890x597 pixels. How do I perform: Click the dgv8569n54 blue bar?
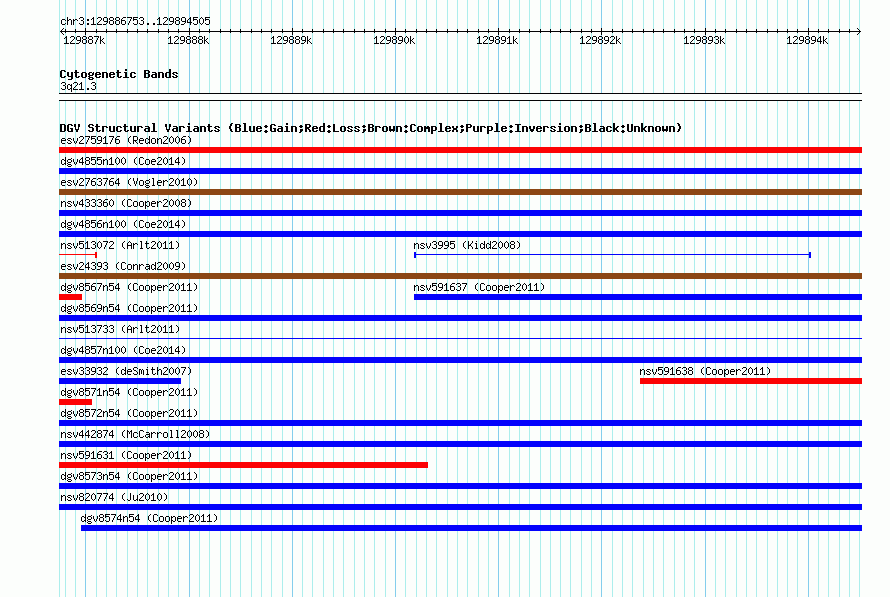tap(460, 318)
